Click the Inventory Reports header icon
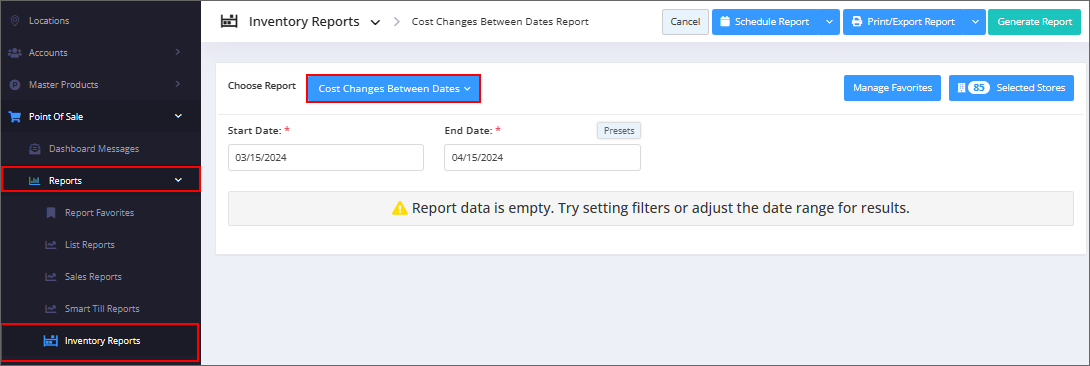 (229, 22)
